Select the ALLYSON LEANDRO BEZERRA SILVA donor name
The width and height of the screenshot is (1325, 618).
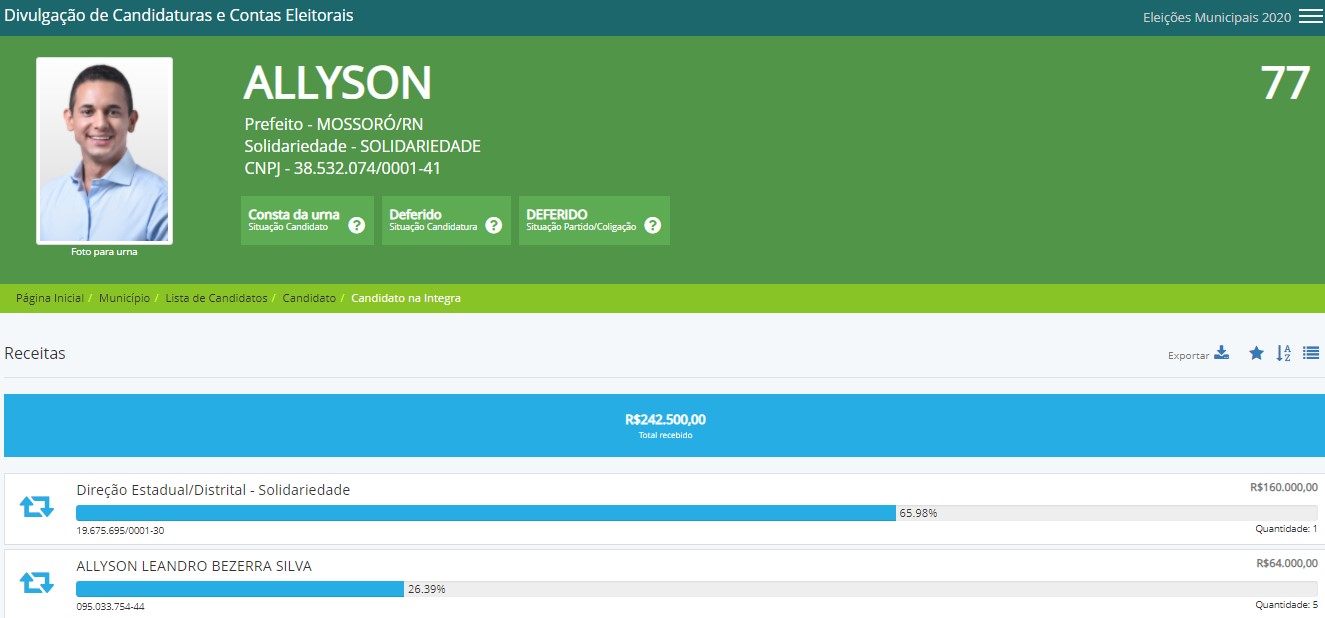[x=194, y=566]
